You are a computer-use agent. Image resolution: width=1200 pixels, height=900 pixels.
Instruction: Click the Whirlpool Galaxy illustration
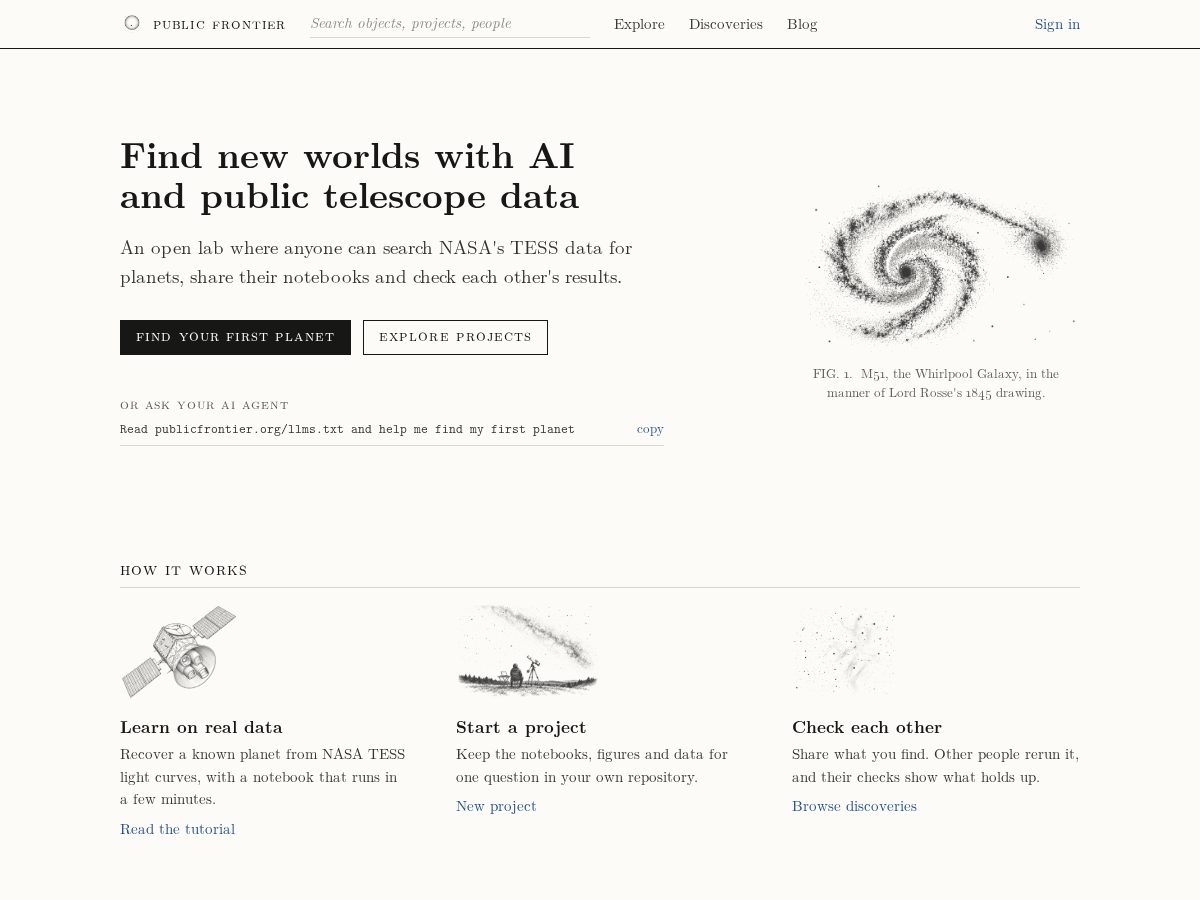940,264
